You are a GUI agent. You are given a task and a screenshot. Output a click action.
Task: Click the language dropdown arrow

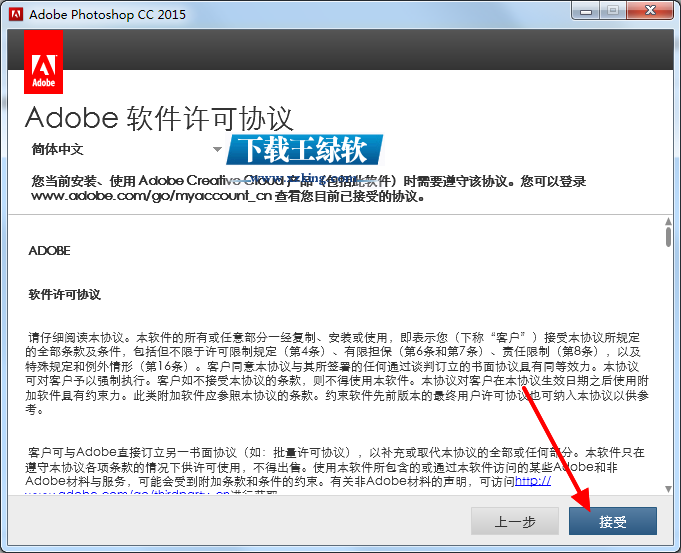217,149
